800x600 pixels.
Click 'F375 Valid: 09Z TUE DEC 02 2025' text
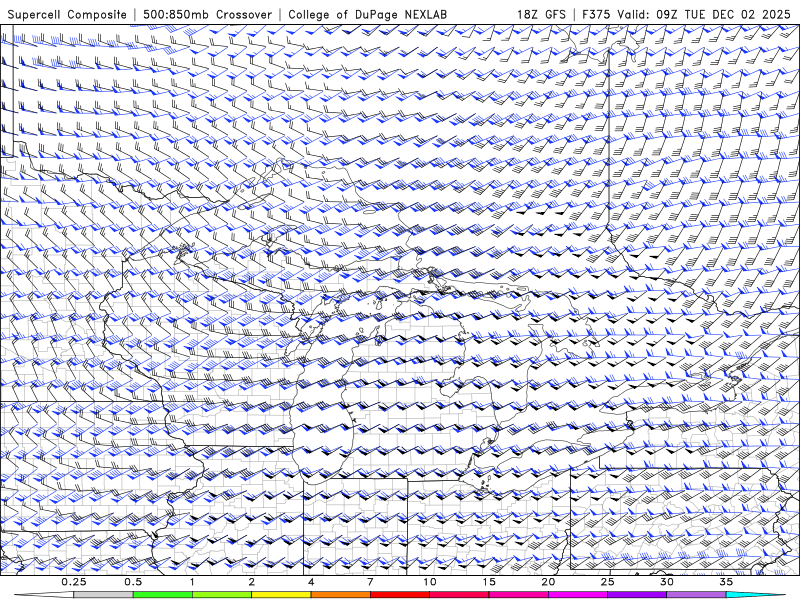(x=686, y=14)
